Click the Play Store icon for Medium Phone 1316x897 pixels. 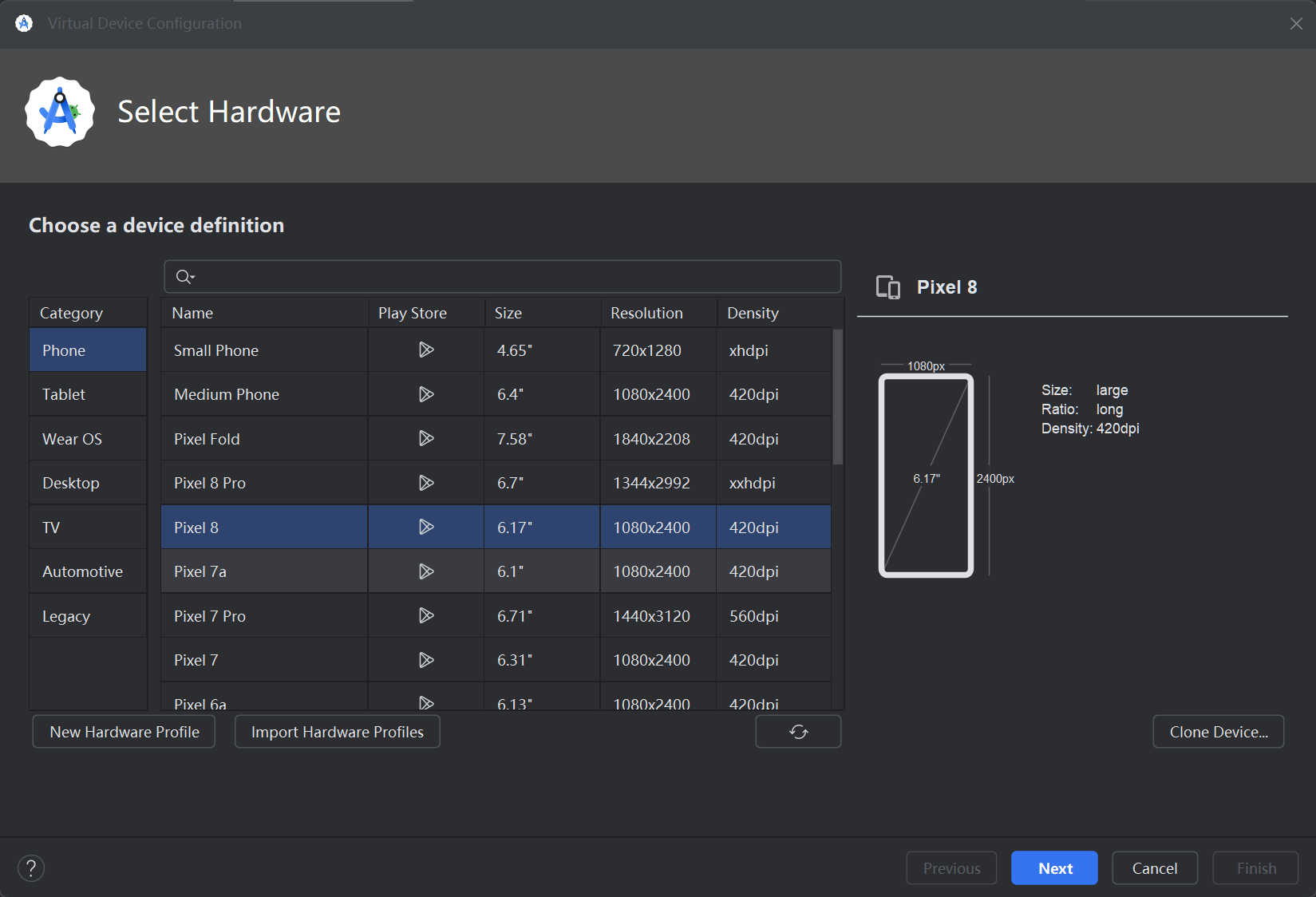click(x=426, y=394)
